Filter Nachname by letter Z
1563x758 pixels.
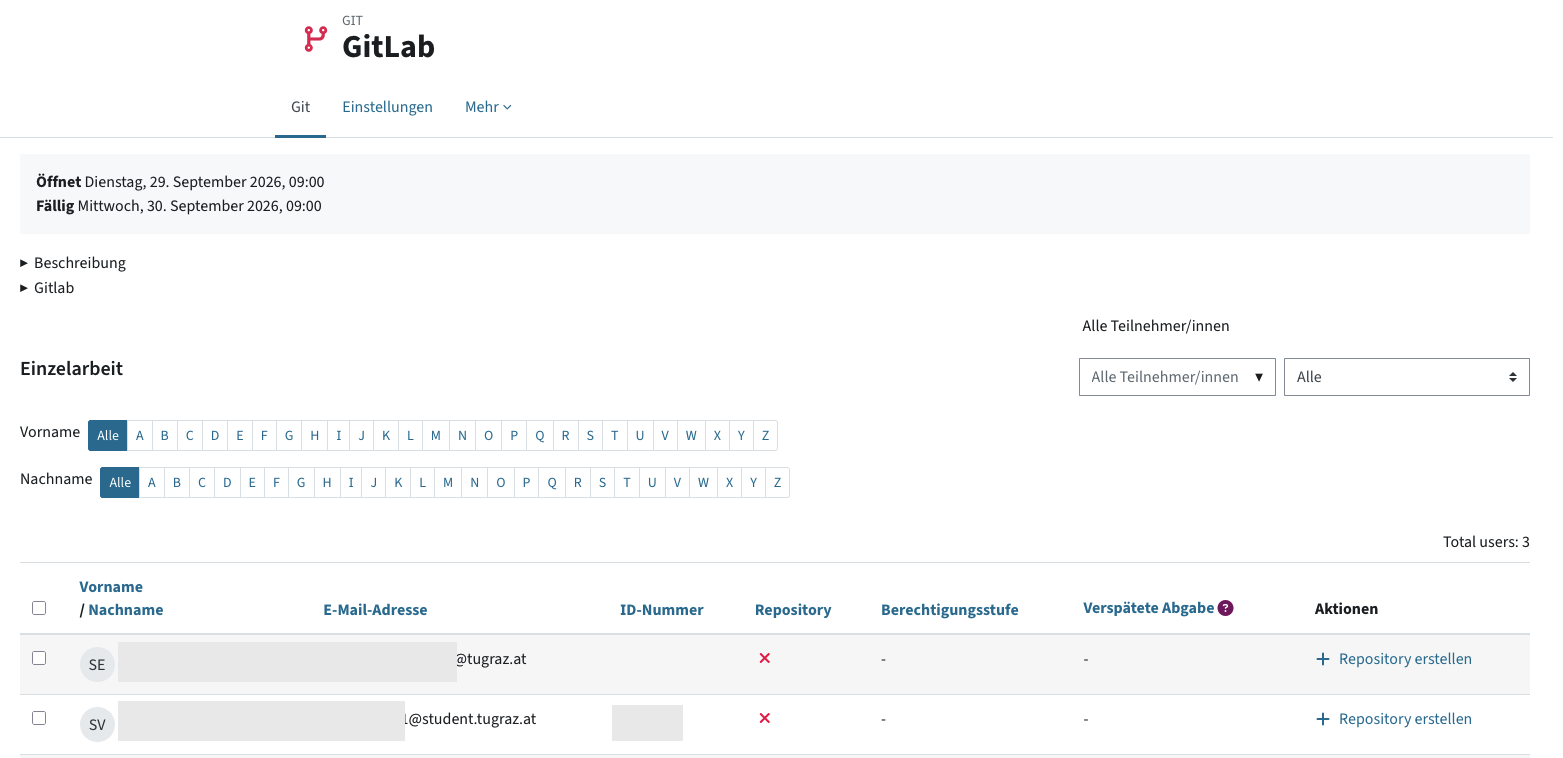pos(777,482)
